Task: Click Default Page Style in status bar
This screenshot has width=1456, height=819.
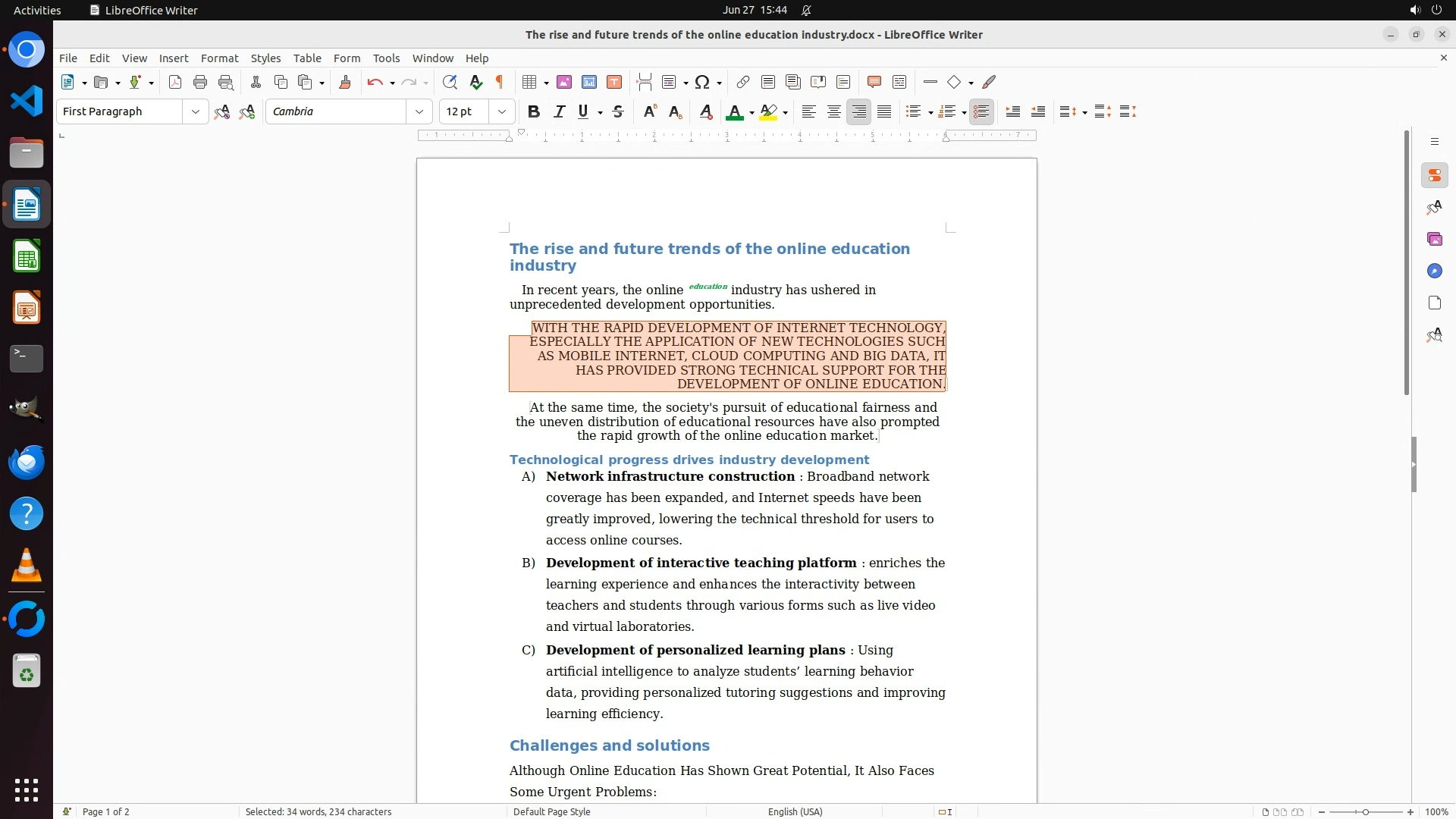Action: pyautogui.click(x=551, y=811)
